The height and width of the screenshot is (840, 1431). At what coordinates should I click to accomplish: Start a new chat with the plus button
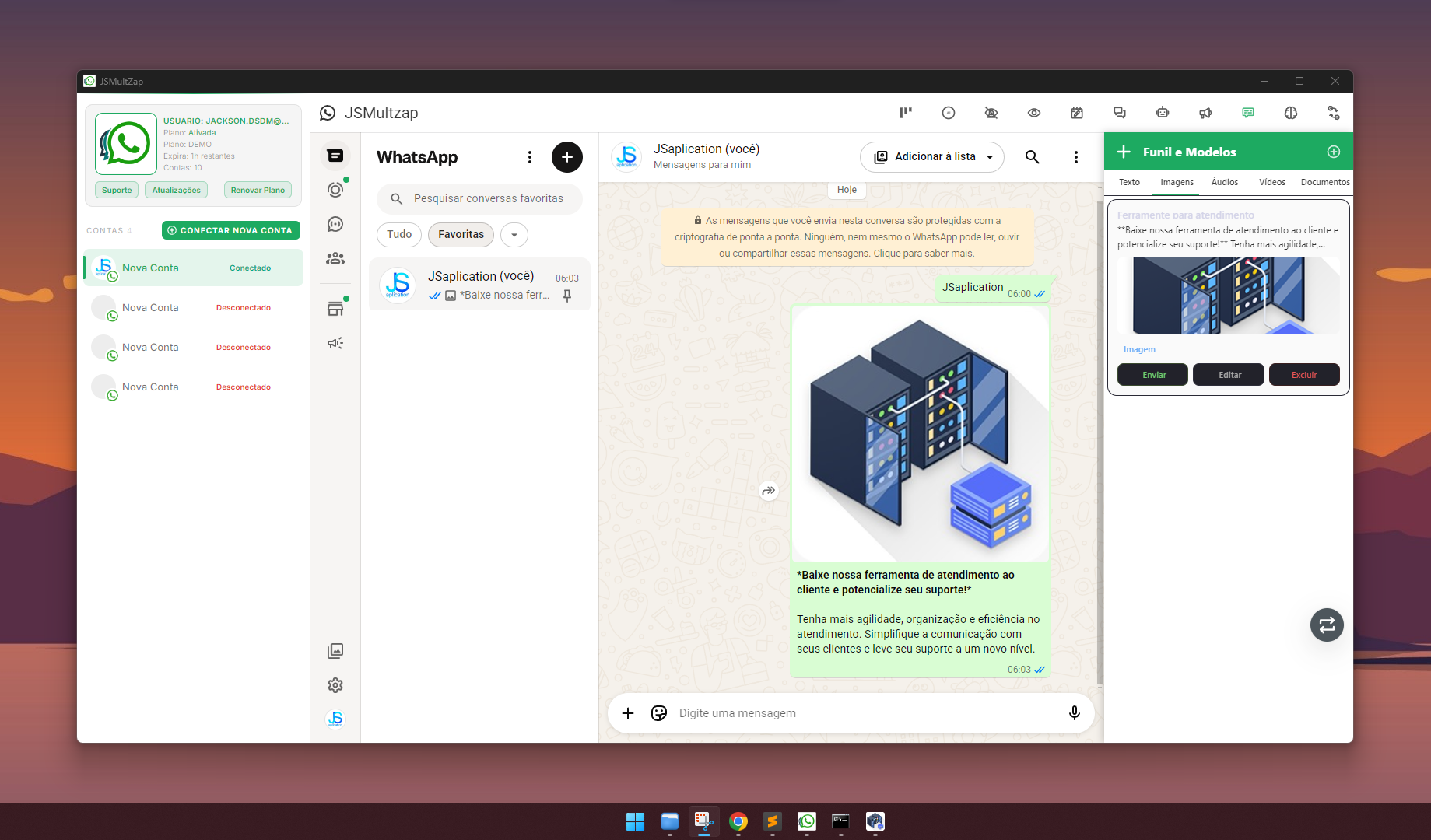567,157
